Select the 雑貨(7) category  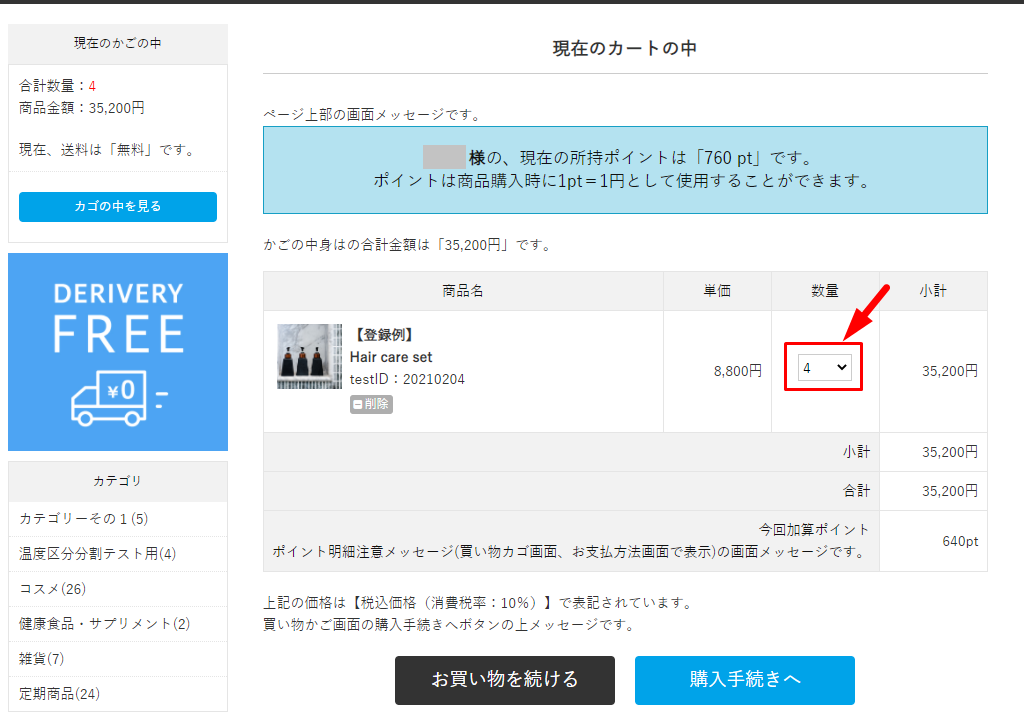42,659
